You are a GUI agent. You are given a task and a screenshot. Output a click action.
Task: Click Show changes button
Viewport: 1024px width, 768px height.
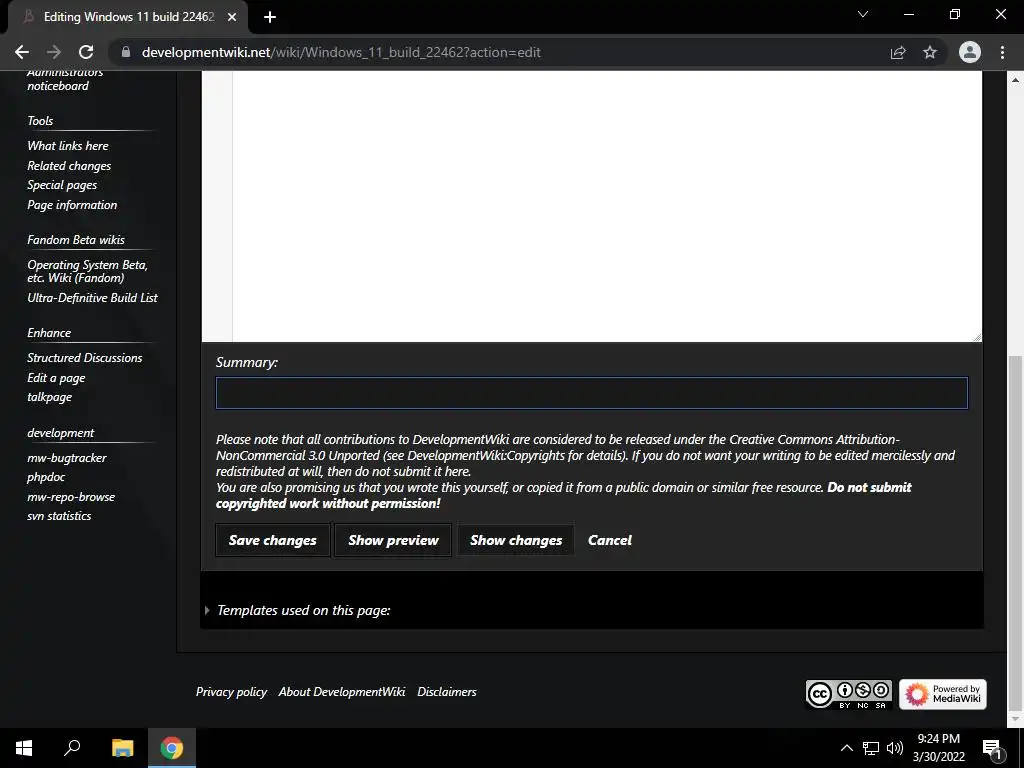point(516,540)
